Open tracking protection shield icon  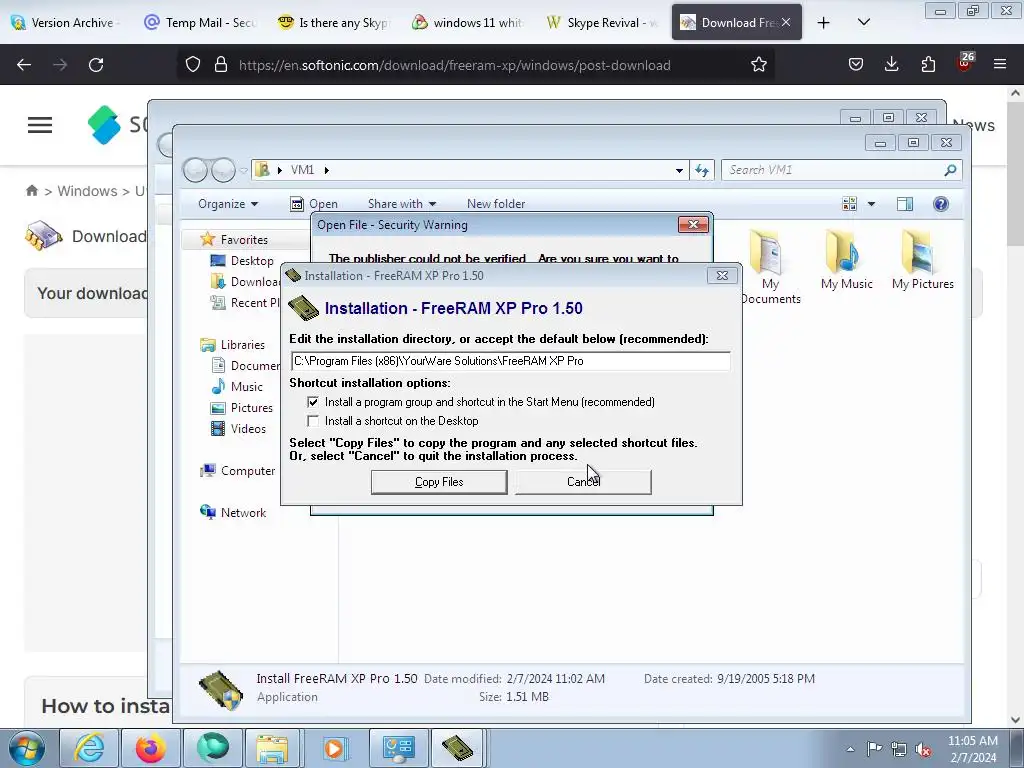[193, 65]
